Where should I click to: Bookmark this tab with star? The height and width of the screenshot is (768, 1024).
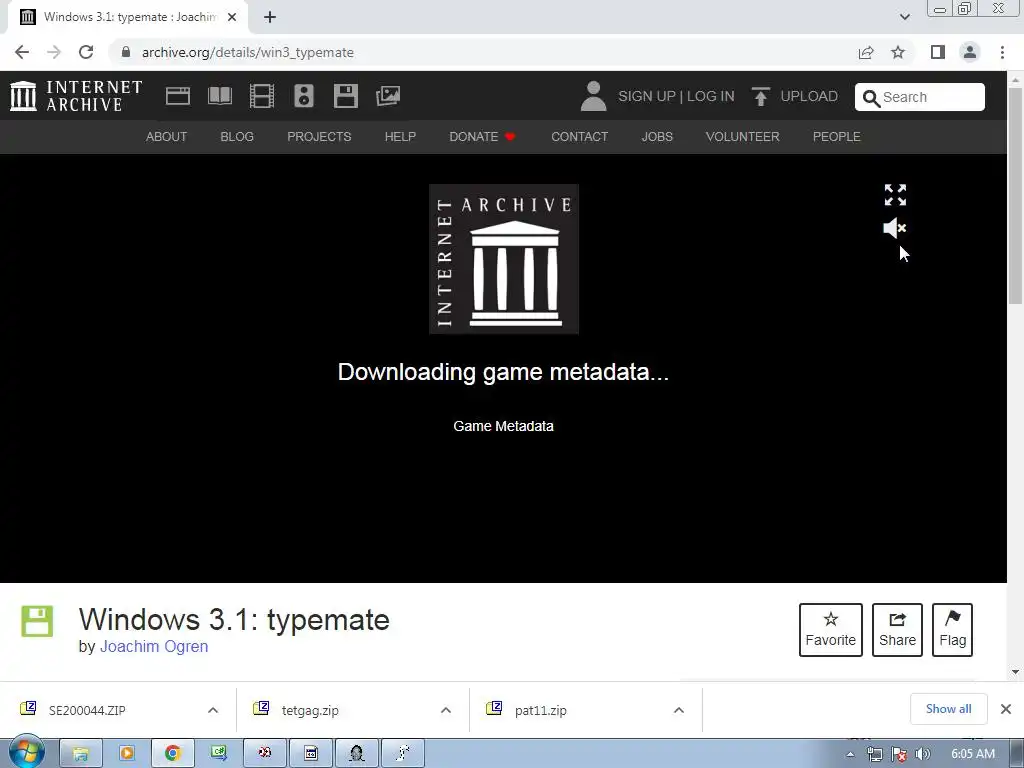coord(899,52)
